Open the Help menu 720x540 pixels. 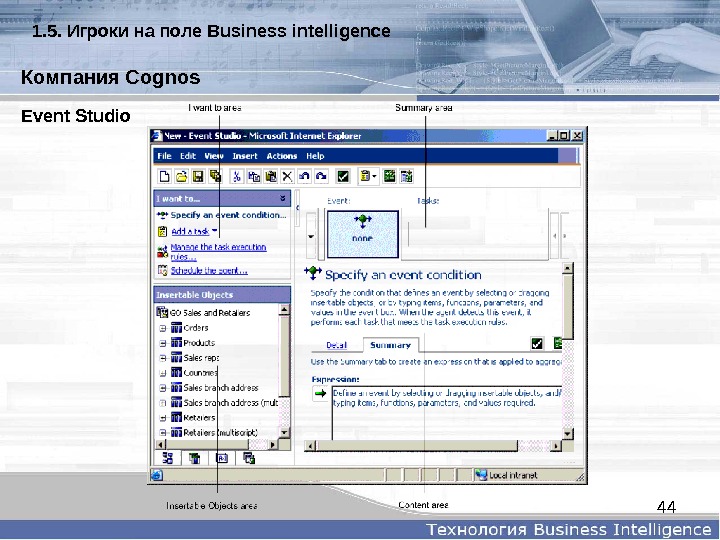tap(315, 156)
